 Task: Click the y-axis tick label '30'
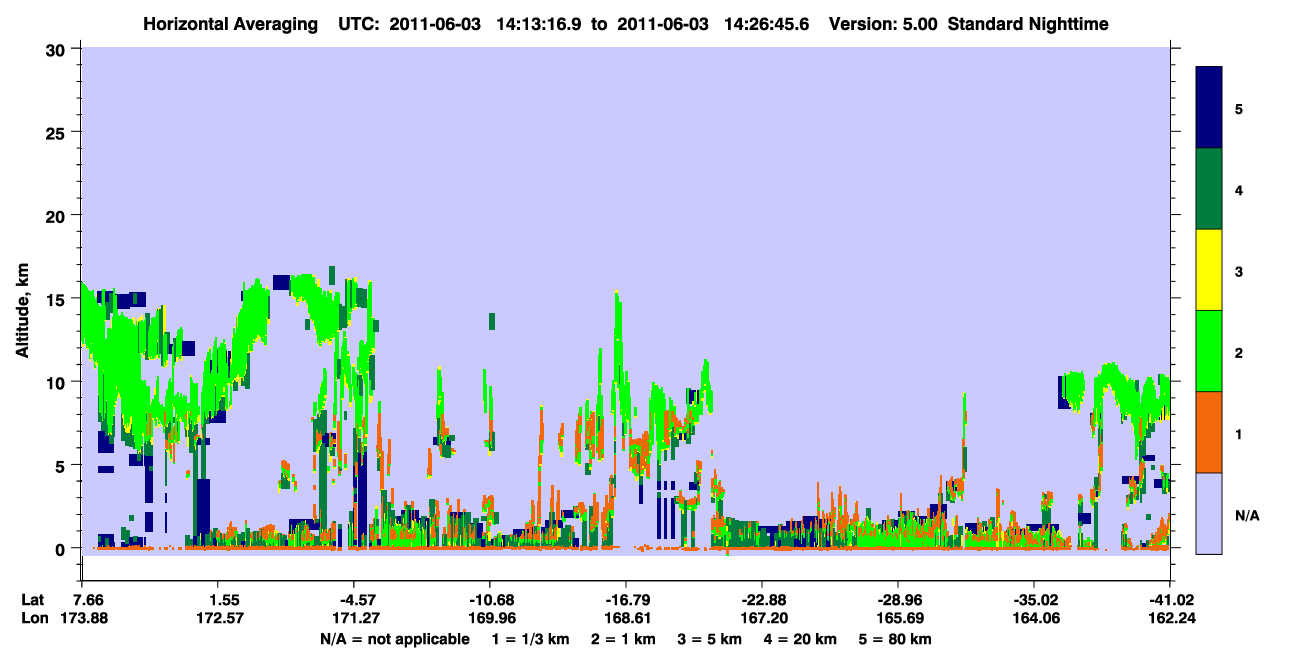click(58, 50)
